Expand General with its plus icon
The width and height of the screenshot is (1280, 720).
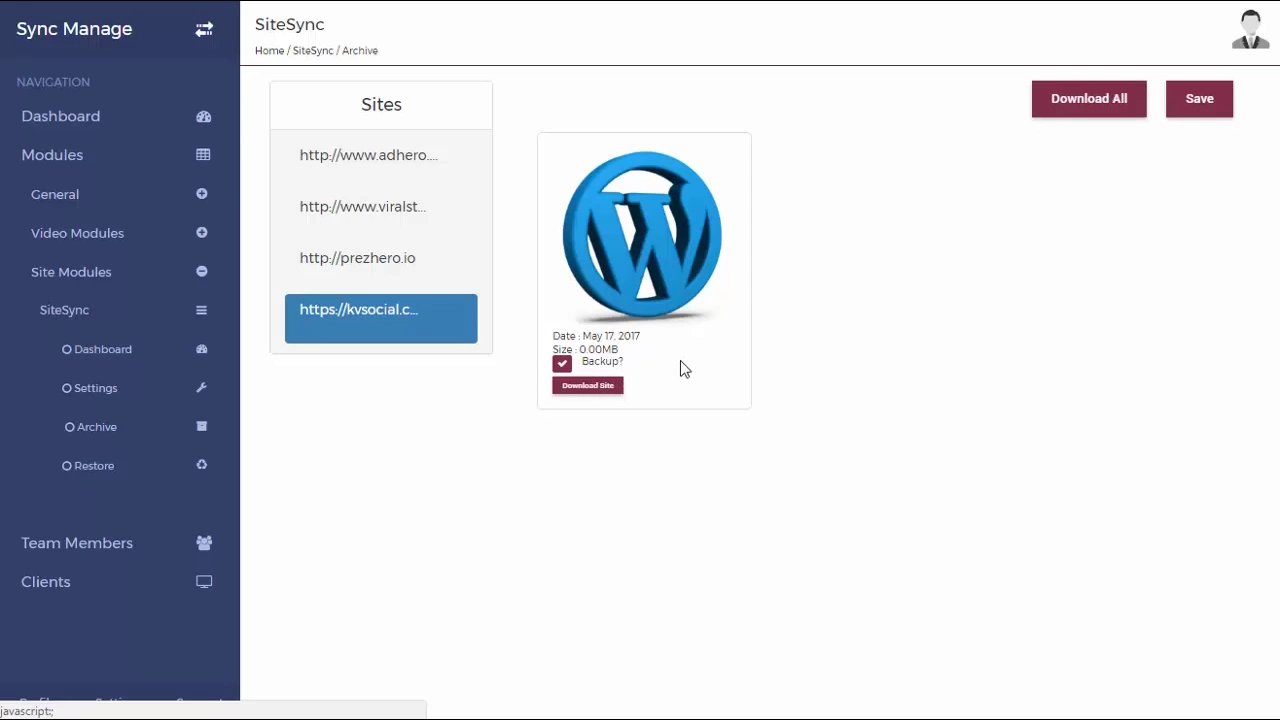202,194
